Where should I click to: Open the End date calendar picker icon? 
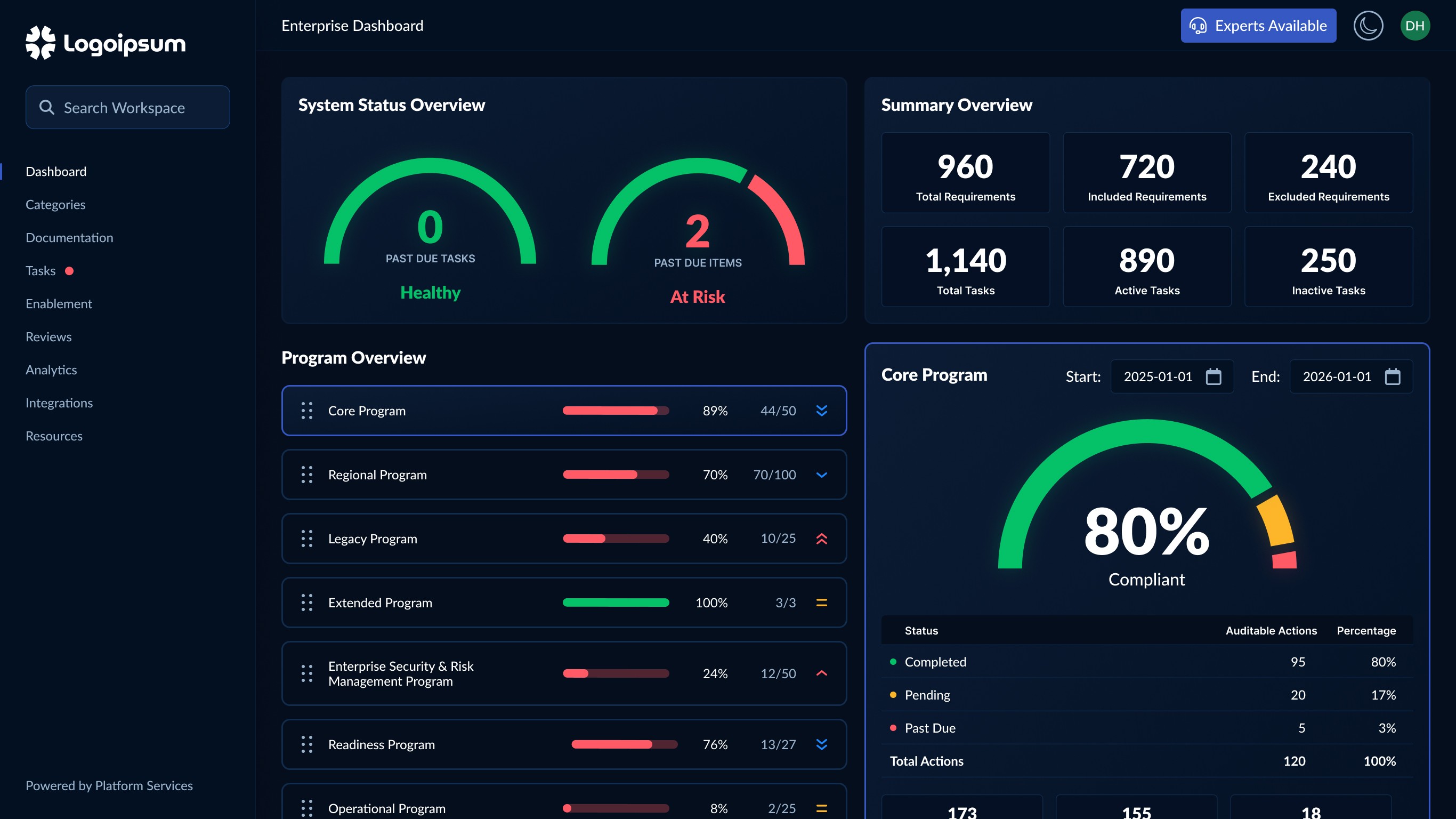click(1392, 376)
